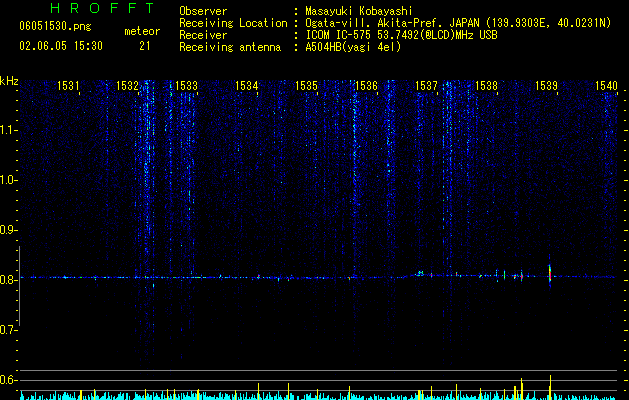This screenshot has height=400, width=629.
Task: Click the 1535 time marker
Action: tap(306, 85)
